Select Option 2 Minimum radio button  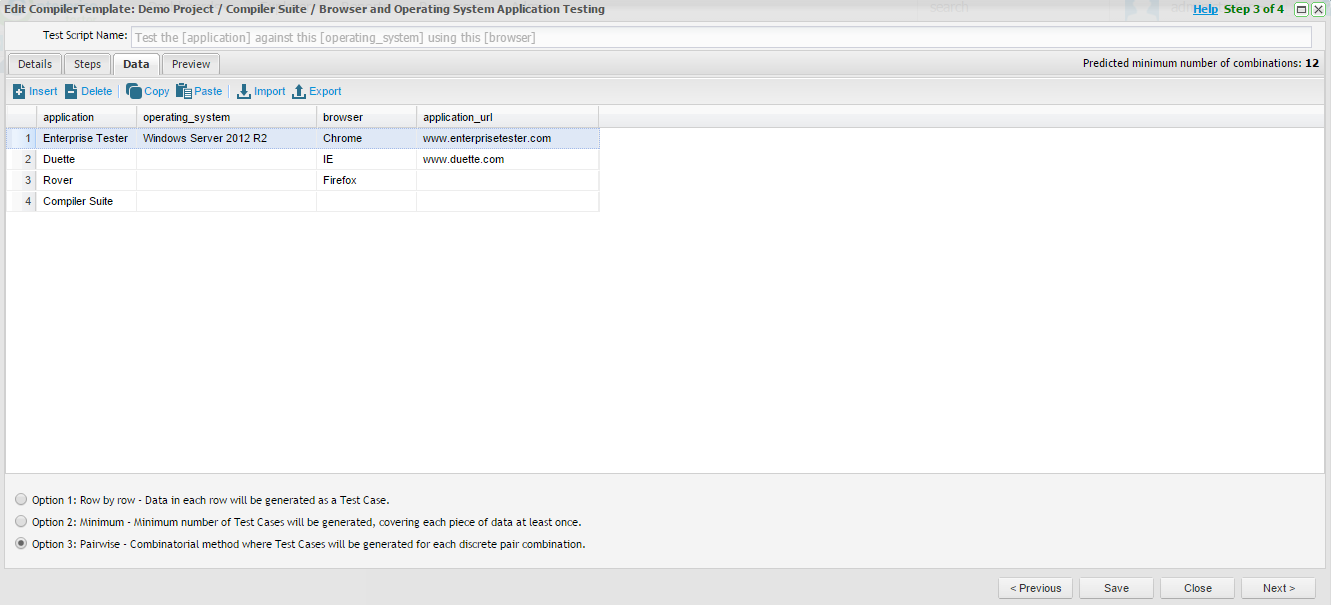(22, 521)
